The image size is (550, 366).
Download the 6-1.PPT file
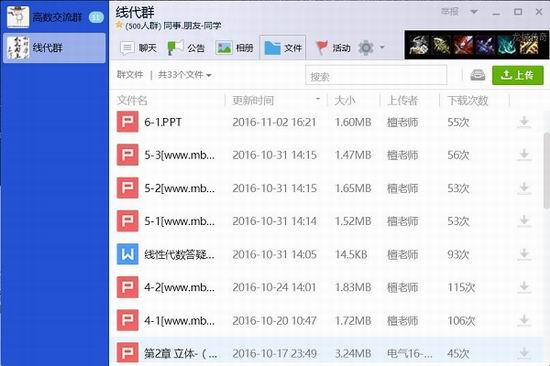click(524, 122)
